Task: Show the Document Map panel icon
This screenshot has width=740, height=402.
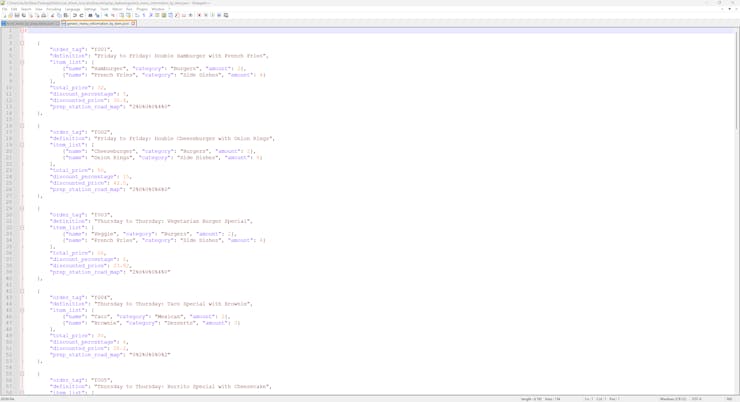Action: (164, 15)
